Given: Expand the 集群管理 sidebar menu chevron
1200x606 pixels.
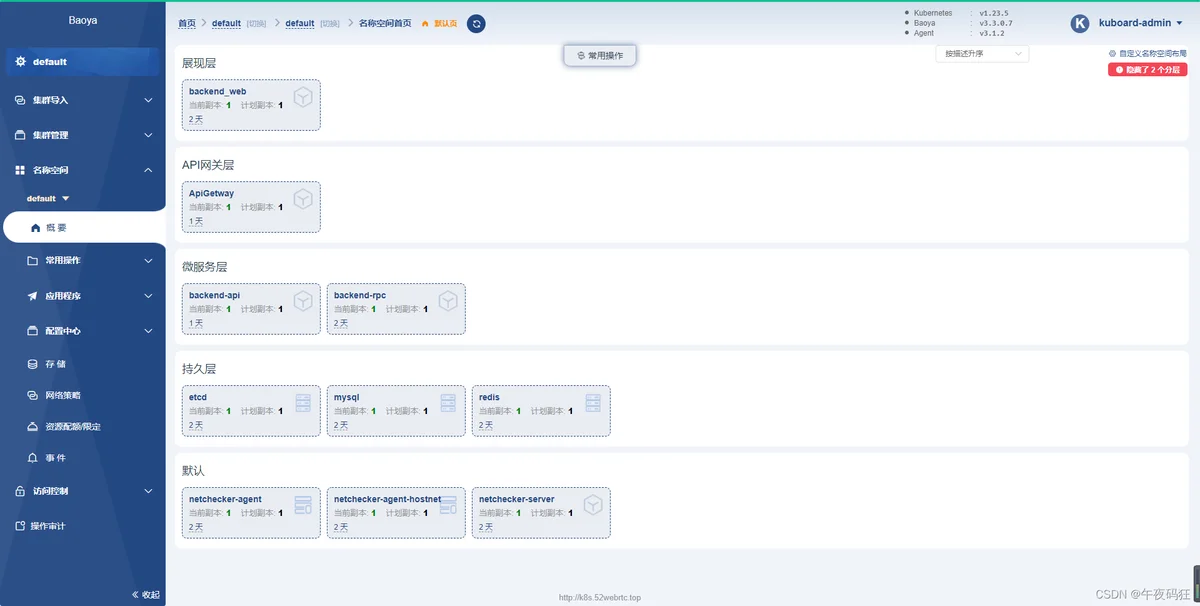Looking at the screenshot, I should (x=148, y=135).
